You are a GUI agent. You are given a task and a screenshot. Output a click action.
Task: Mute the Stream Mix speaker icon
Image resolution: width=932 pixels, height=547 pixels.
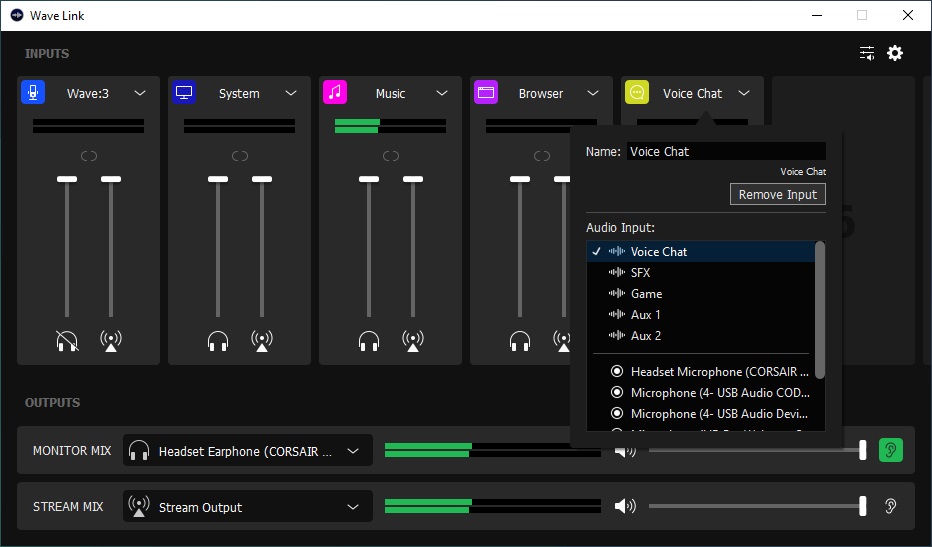click(625, 506)
